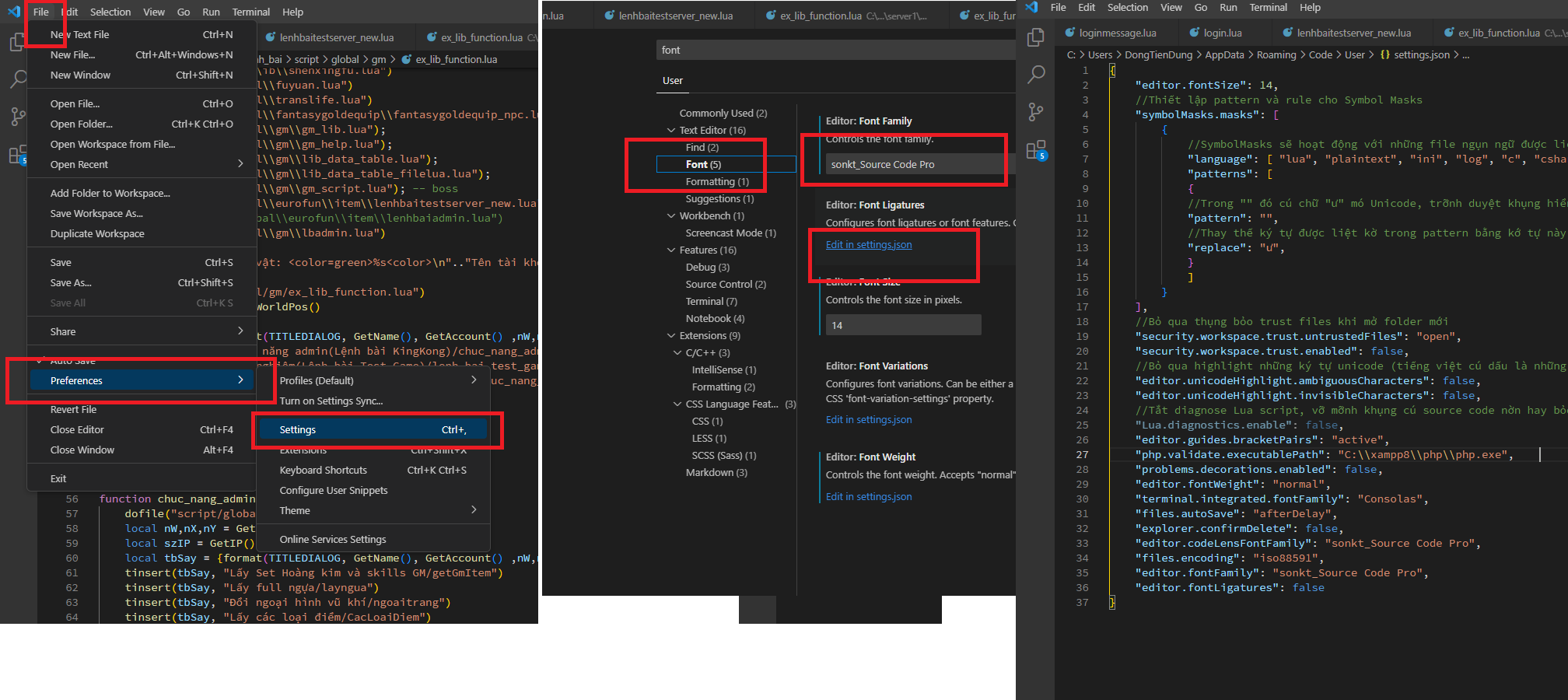This screenshot has height=700, width=1568.
Task: Expand Share submenu arrow
Action: tap(240, 331)
